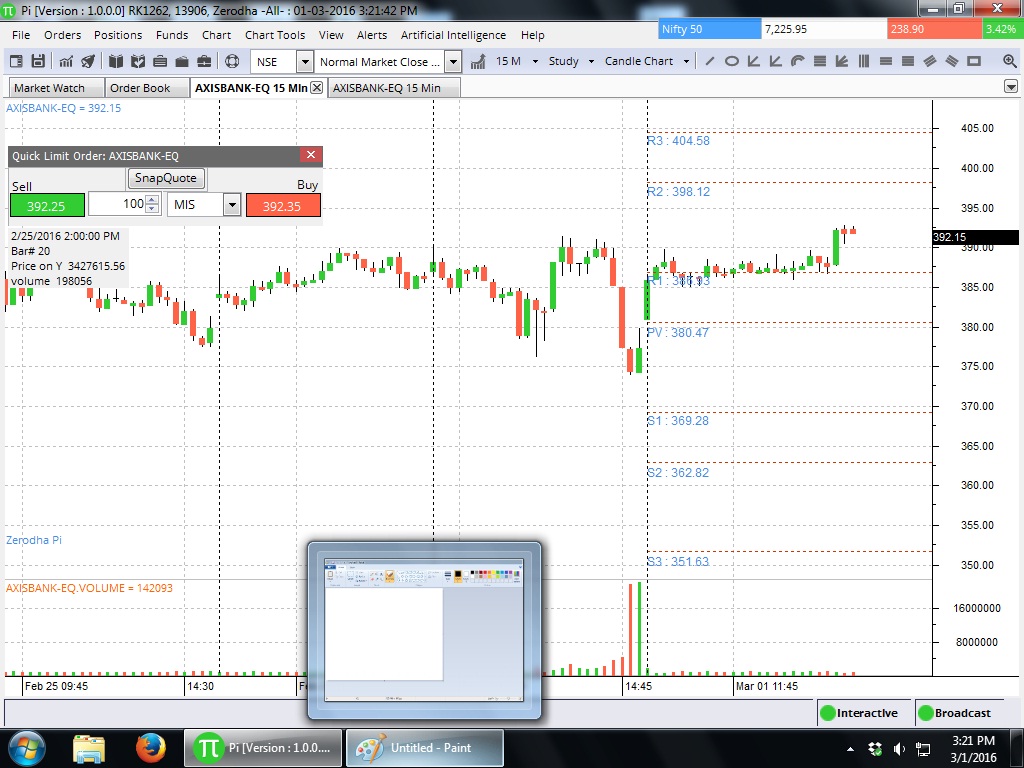This screenshot has width=1024, height=768.
Task: Open the Funds menu
Action: [x=172, y=35]
